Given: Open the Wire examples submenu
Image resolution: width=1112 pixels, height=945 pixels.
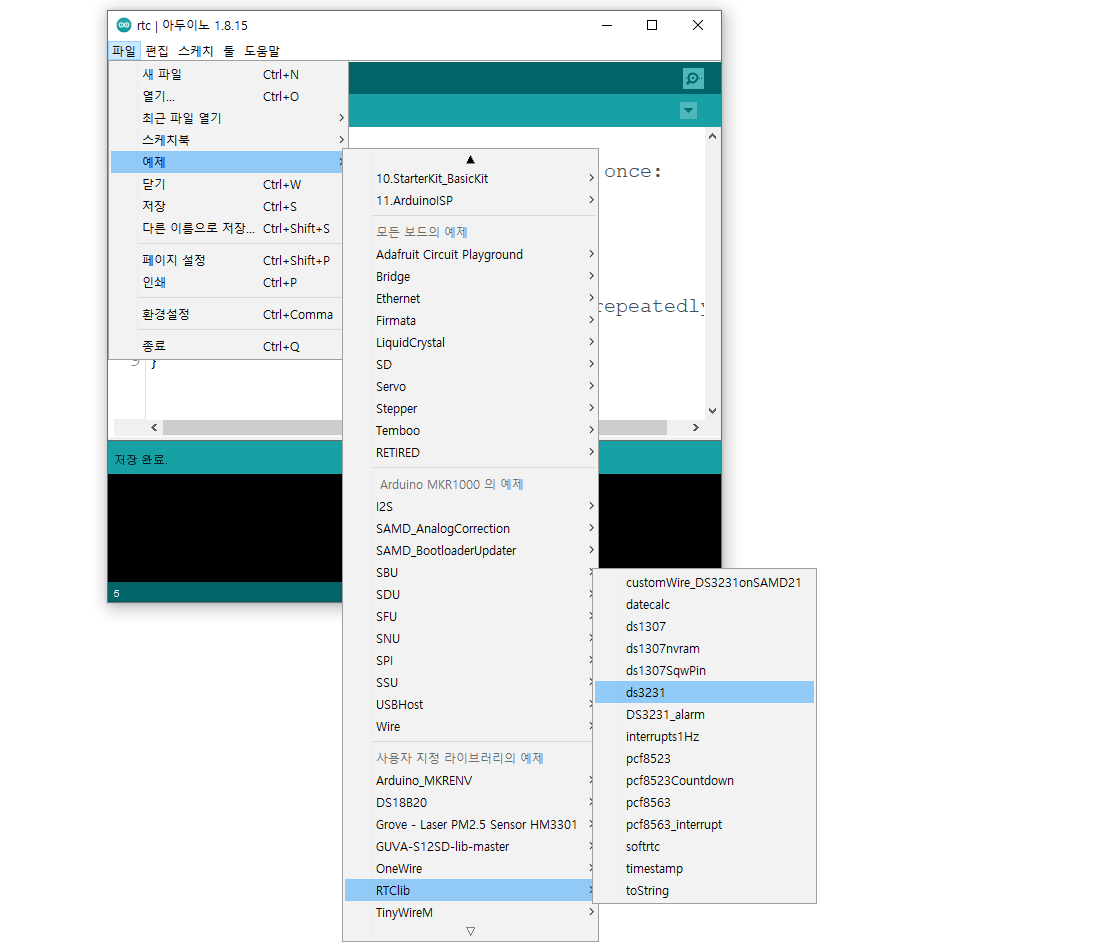Looking at the screenshot, I should (x=470, y=726).
